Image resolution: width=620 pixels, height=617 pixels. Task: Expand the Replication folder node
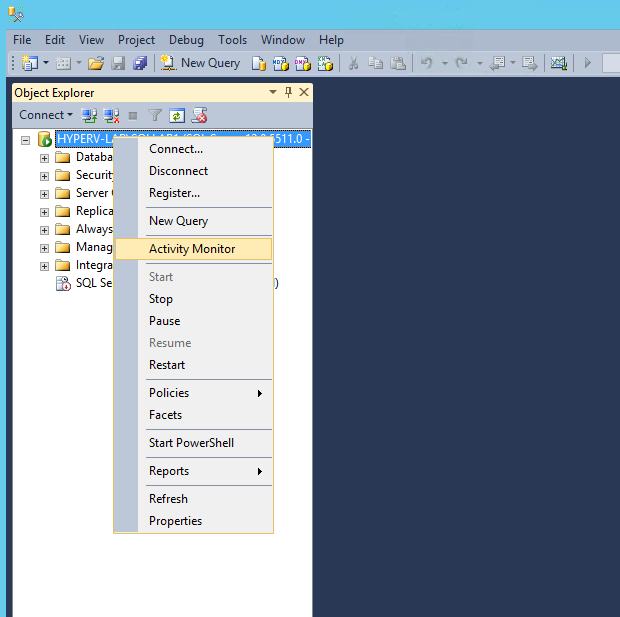point(44,212)
